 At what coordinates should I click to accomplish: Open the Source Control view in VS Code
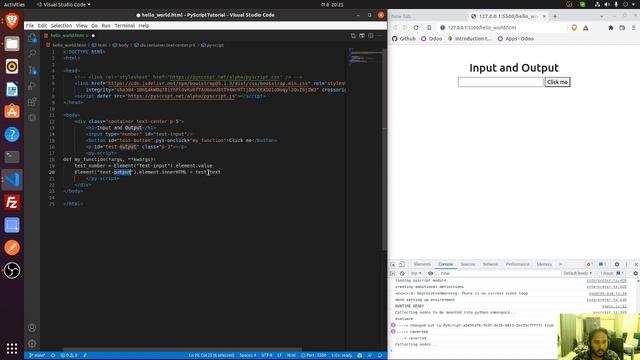point(32,70)
